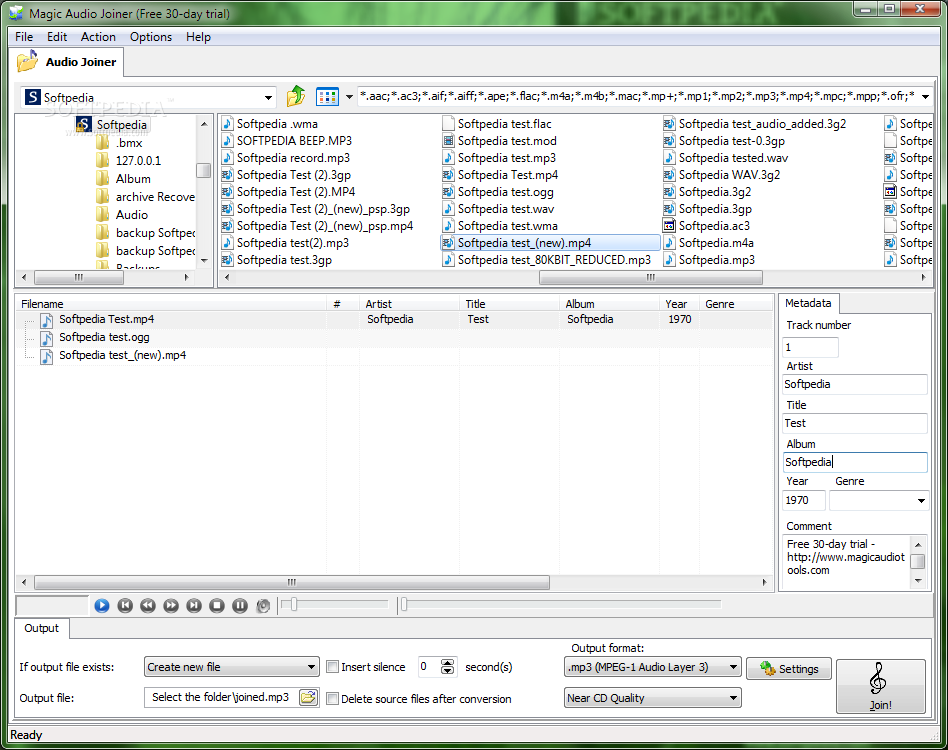Click the Title field containing Test
948x750 pixels.
pyautogui.click(x=855, y=424)
